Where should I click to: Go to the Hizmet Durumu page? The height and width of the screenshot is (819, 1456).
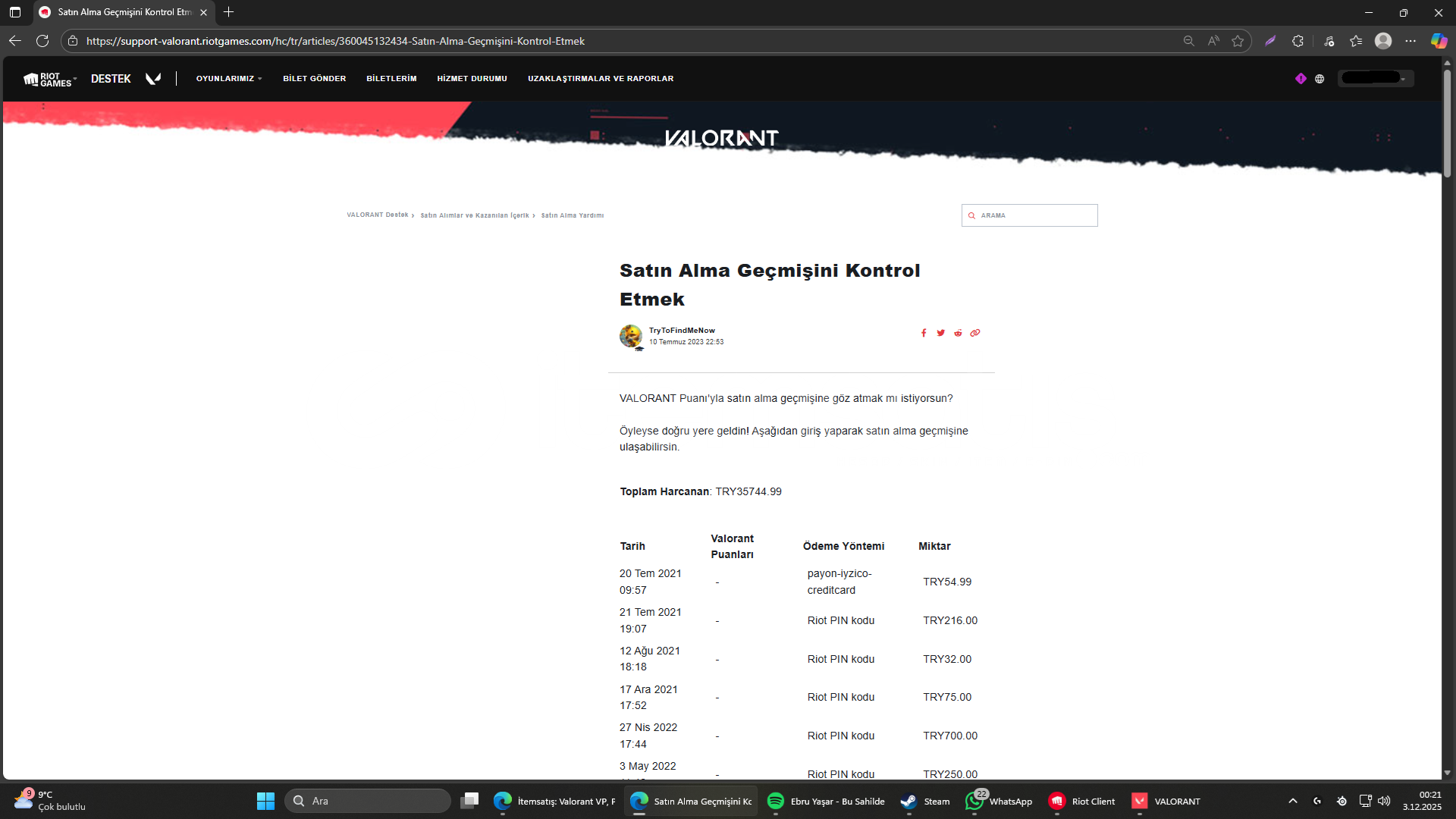tap(472, 78)
